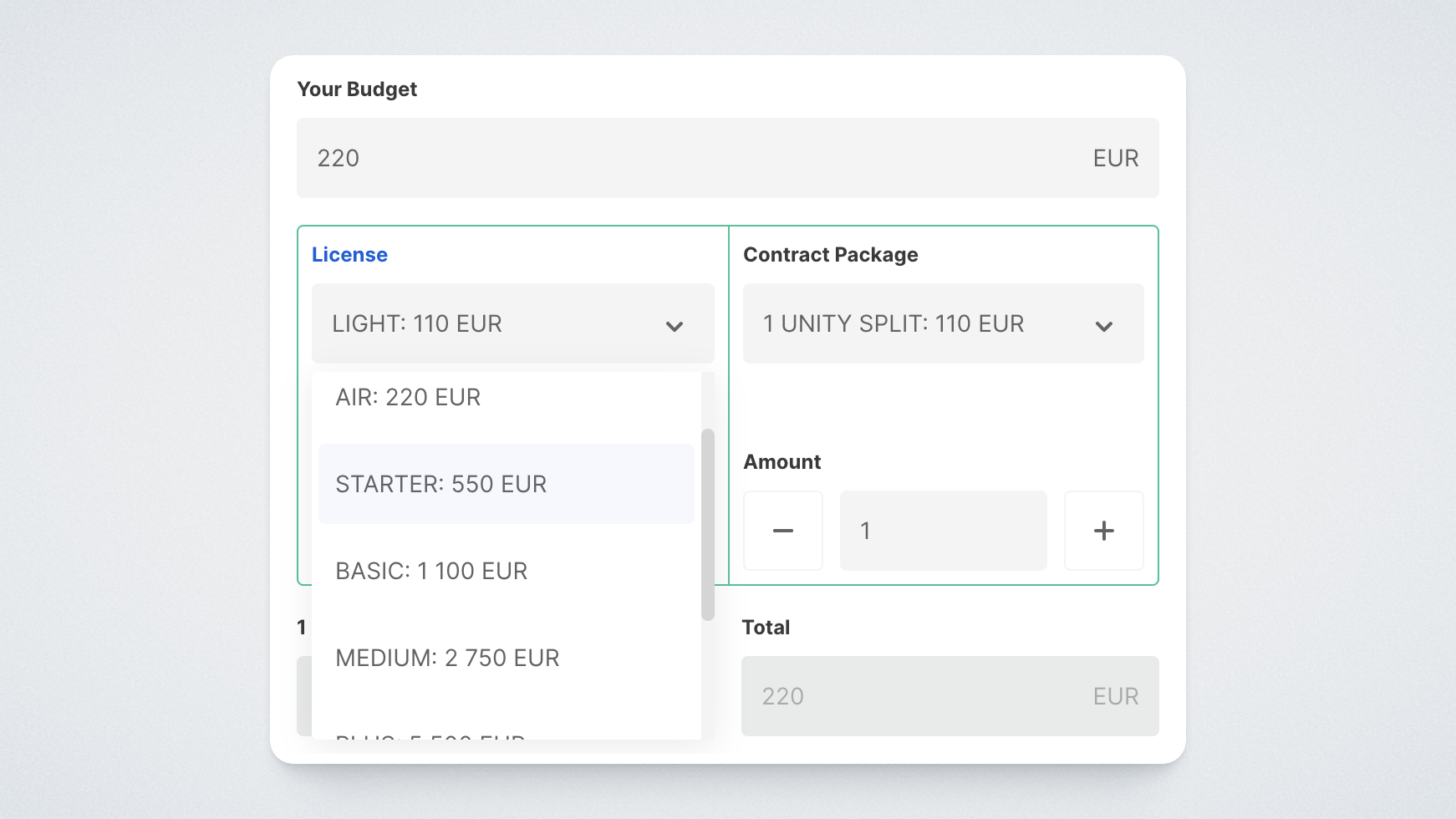The height and width of the screenshot is (819, 1456).
Task: Click the license list scrollbar thumb
Action: (708, 524)
